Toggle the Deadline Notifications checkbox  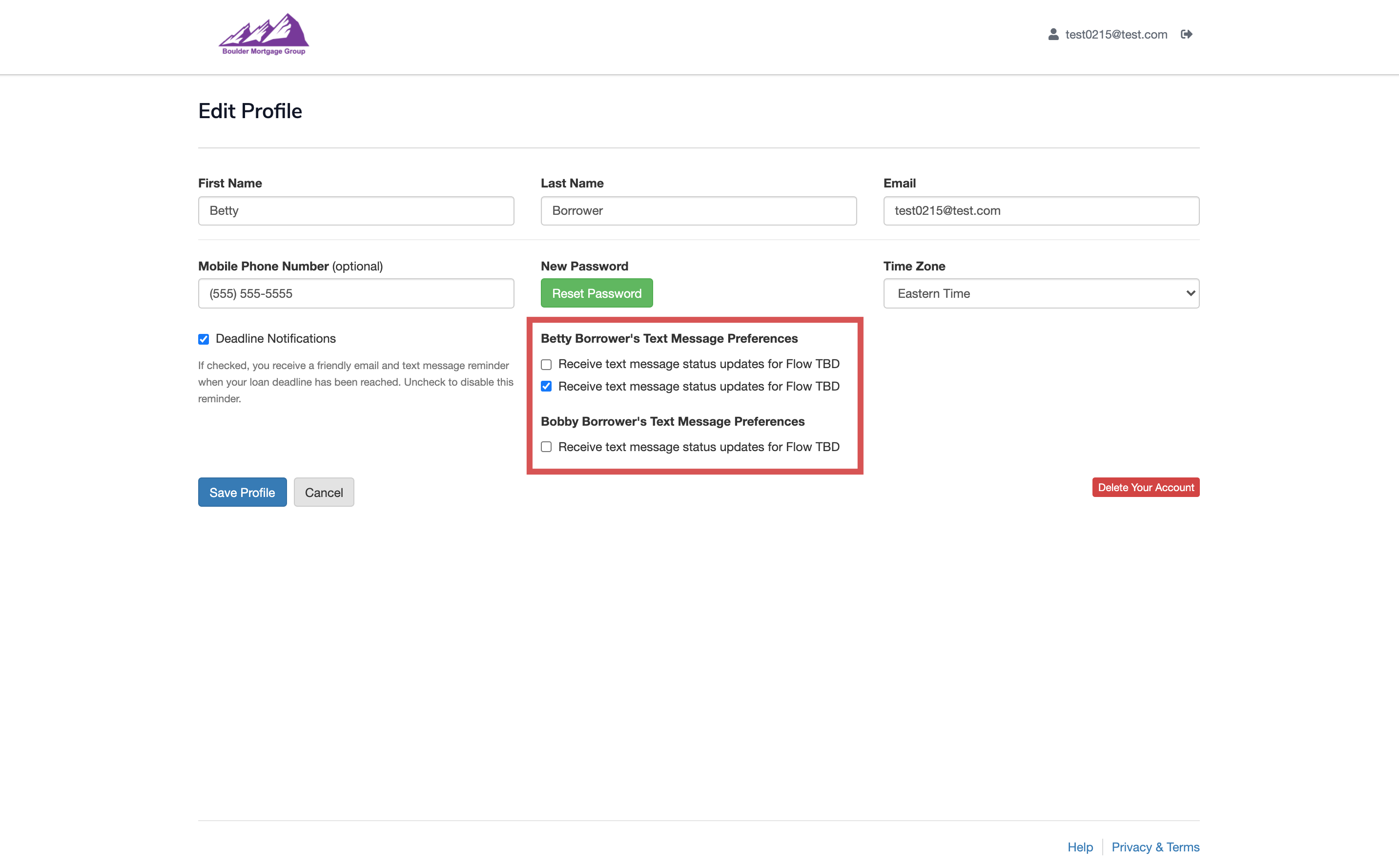(x=204, y=339)
